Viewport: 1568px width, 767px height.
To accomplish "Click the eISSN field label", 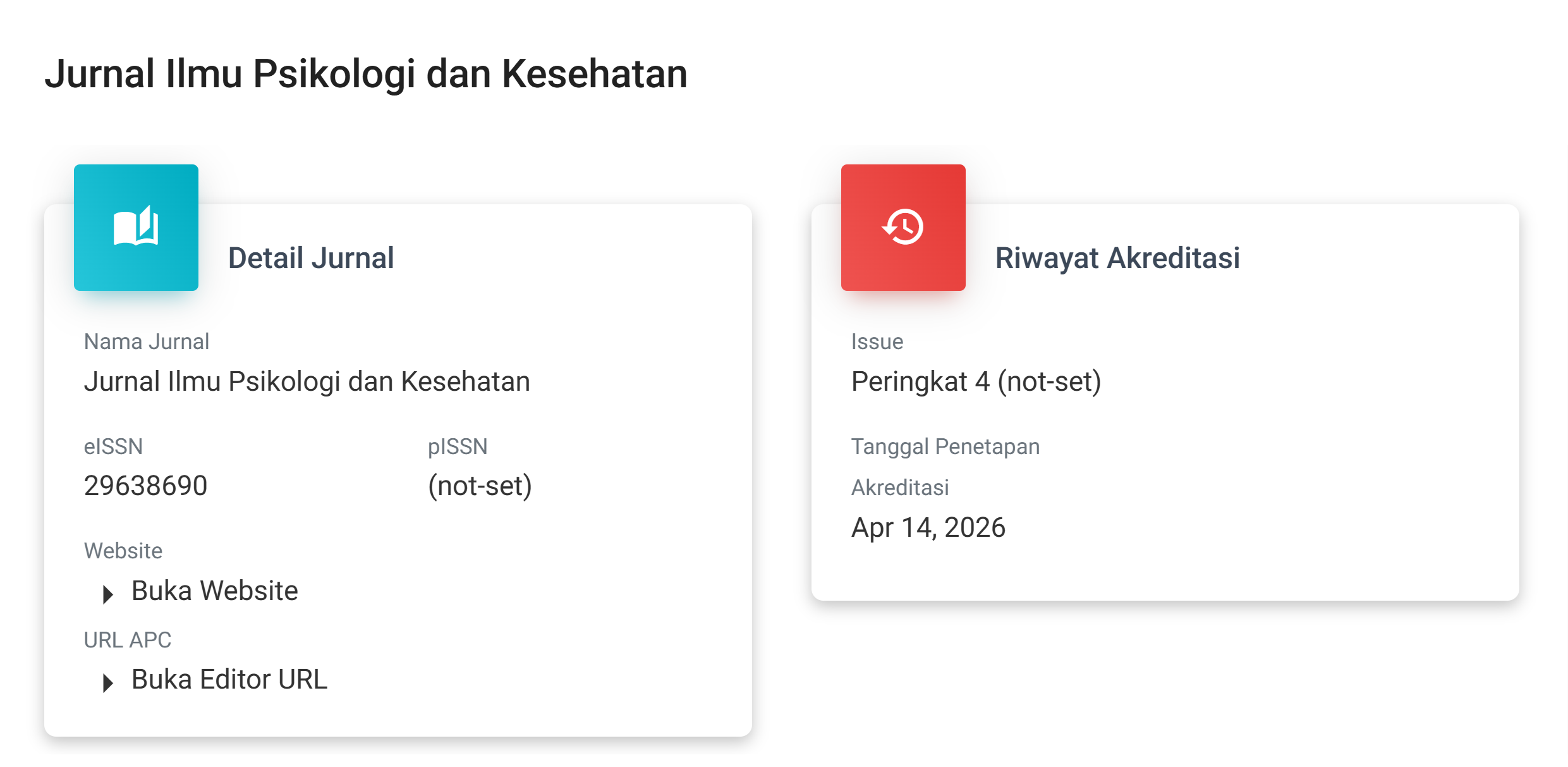I will click(113, 447).
